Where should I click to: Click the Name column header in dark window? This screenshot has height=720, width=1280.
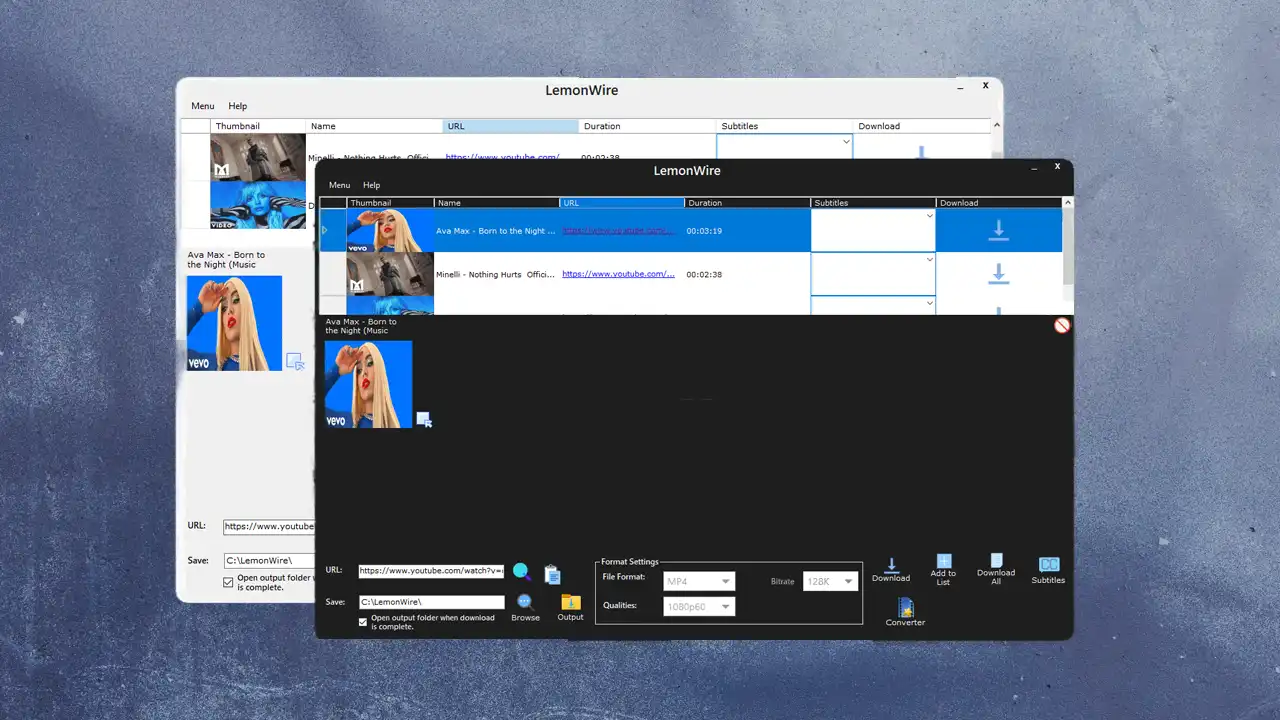pos(497,203)
